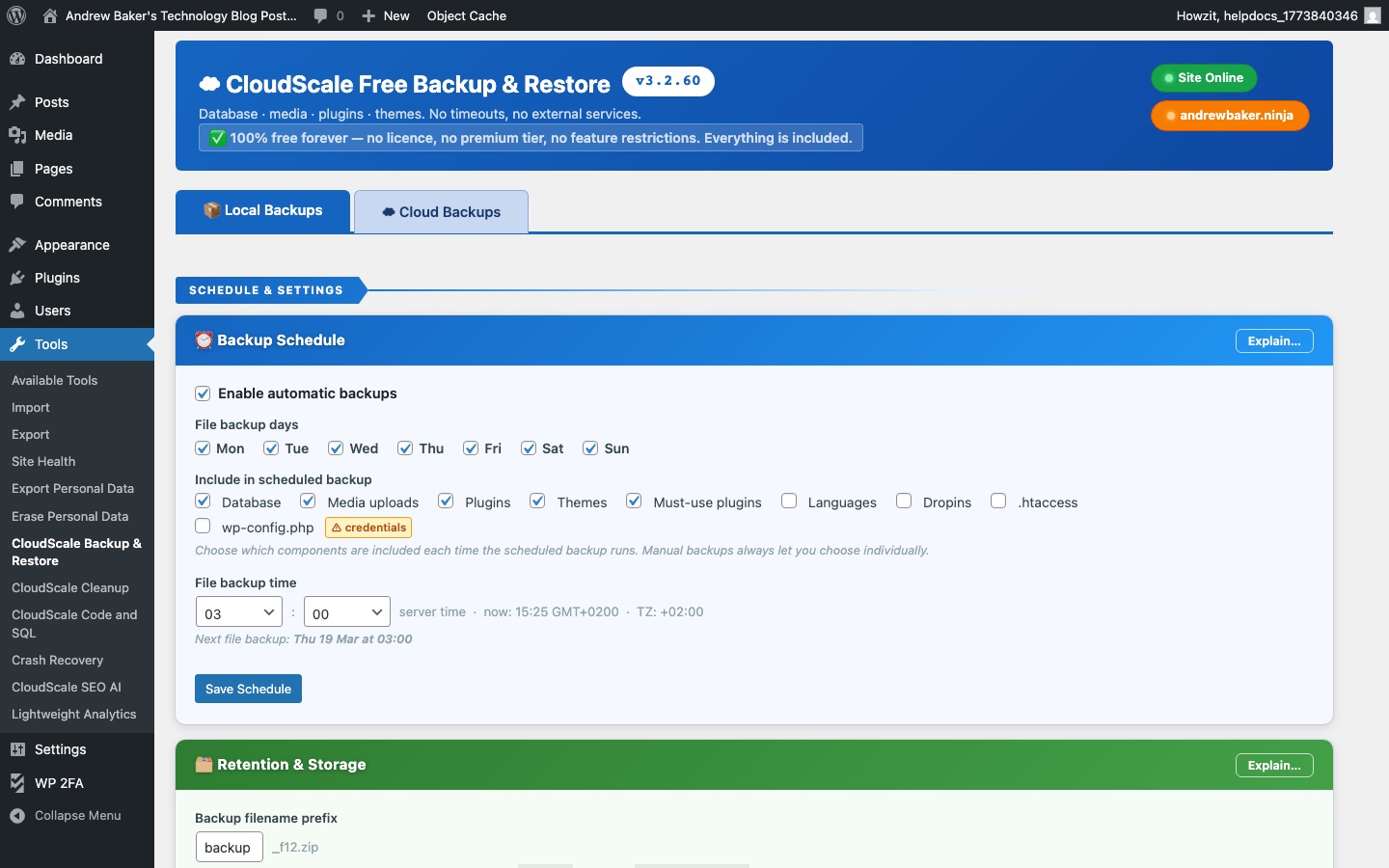The height and width of the screenshot is (868, 1389).
Task: Click the WordPress logo in admin bar
Action: 15,15
